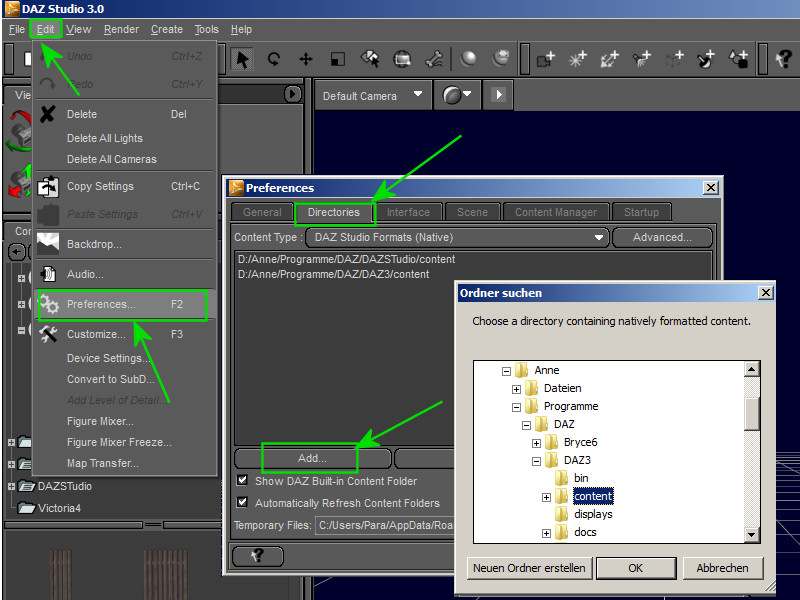This screenshot has height=600, width=800.
Task: Open Render Settings sphere icon
Action: point(501,58)
